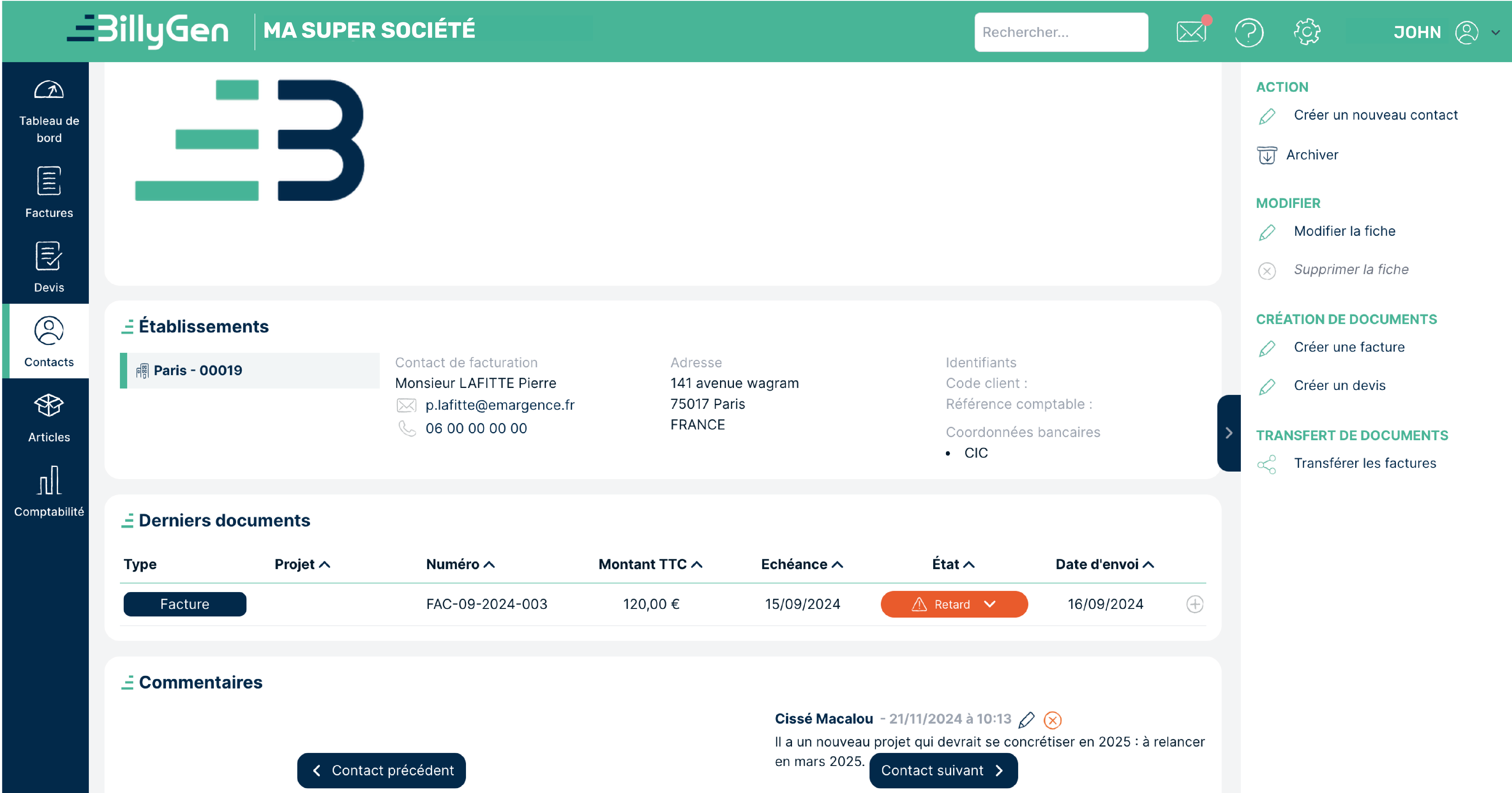Click Créer un nouveau contact
This screenshot has height=793, width=1512.
[x=1375, y=115]
